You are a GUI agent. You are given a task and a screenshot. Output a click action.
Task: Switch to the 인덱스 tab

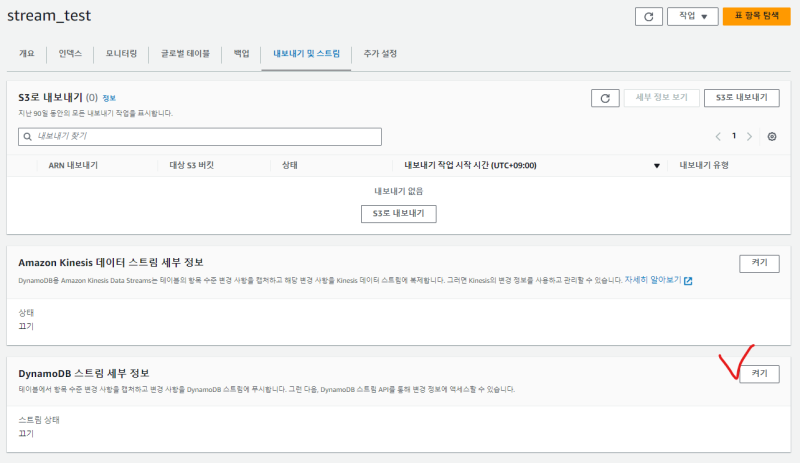pyautogui.click(x=70, y=54)
